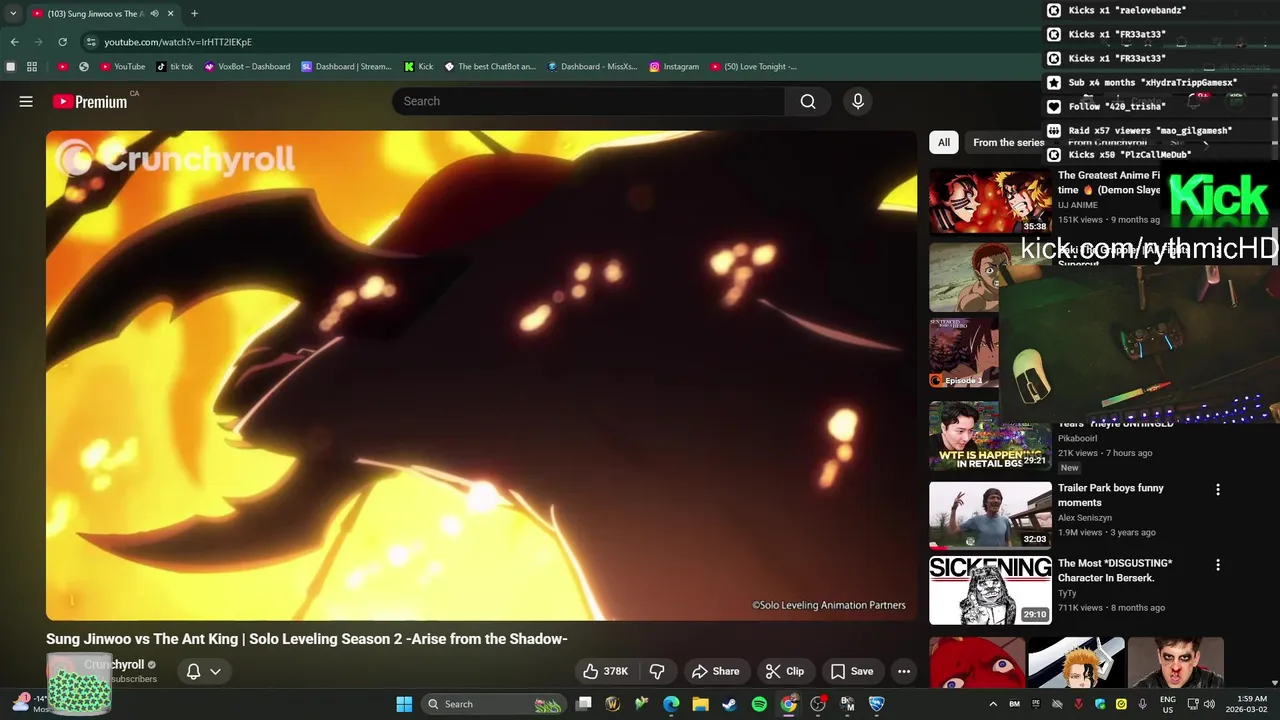Open the Kick bookmark
Screen dimensions: 1280x720
tap(419, 67)
